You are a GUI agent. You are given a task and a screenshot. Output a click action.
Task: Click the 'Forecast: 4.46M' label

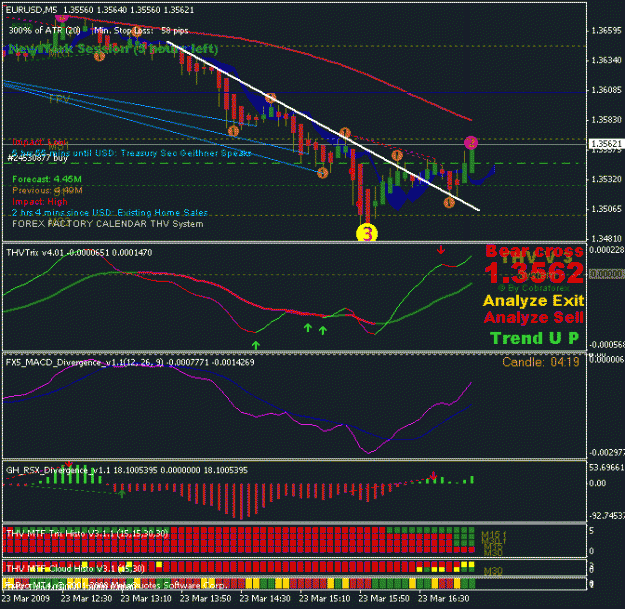pos(47,179)
